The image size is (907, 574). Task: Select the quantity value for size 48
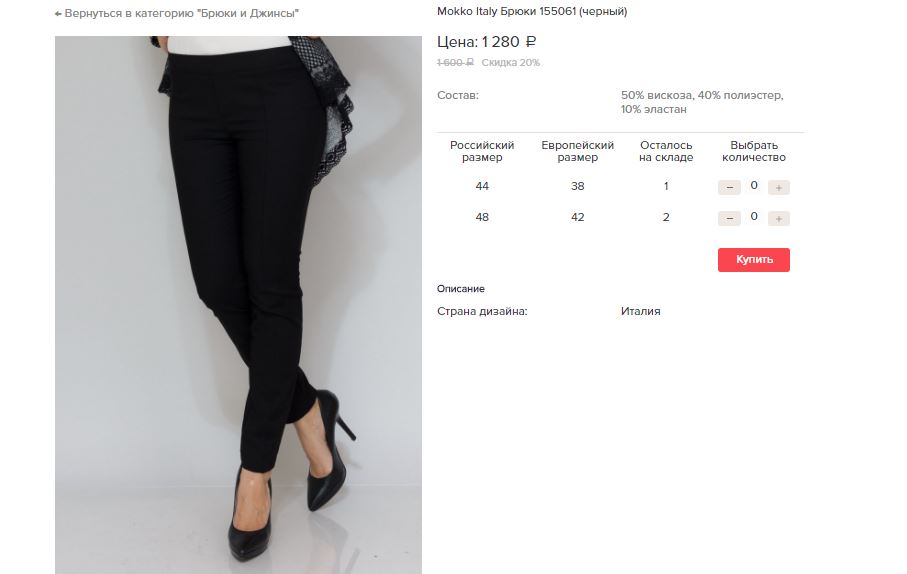(x=754, y=216)
